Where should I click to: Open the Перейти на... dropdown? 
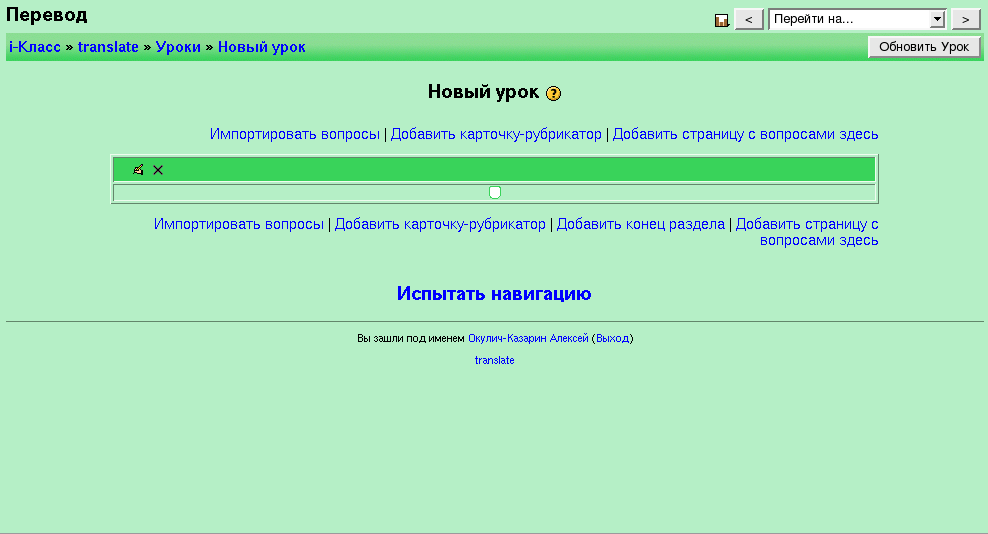coord(860,19)
